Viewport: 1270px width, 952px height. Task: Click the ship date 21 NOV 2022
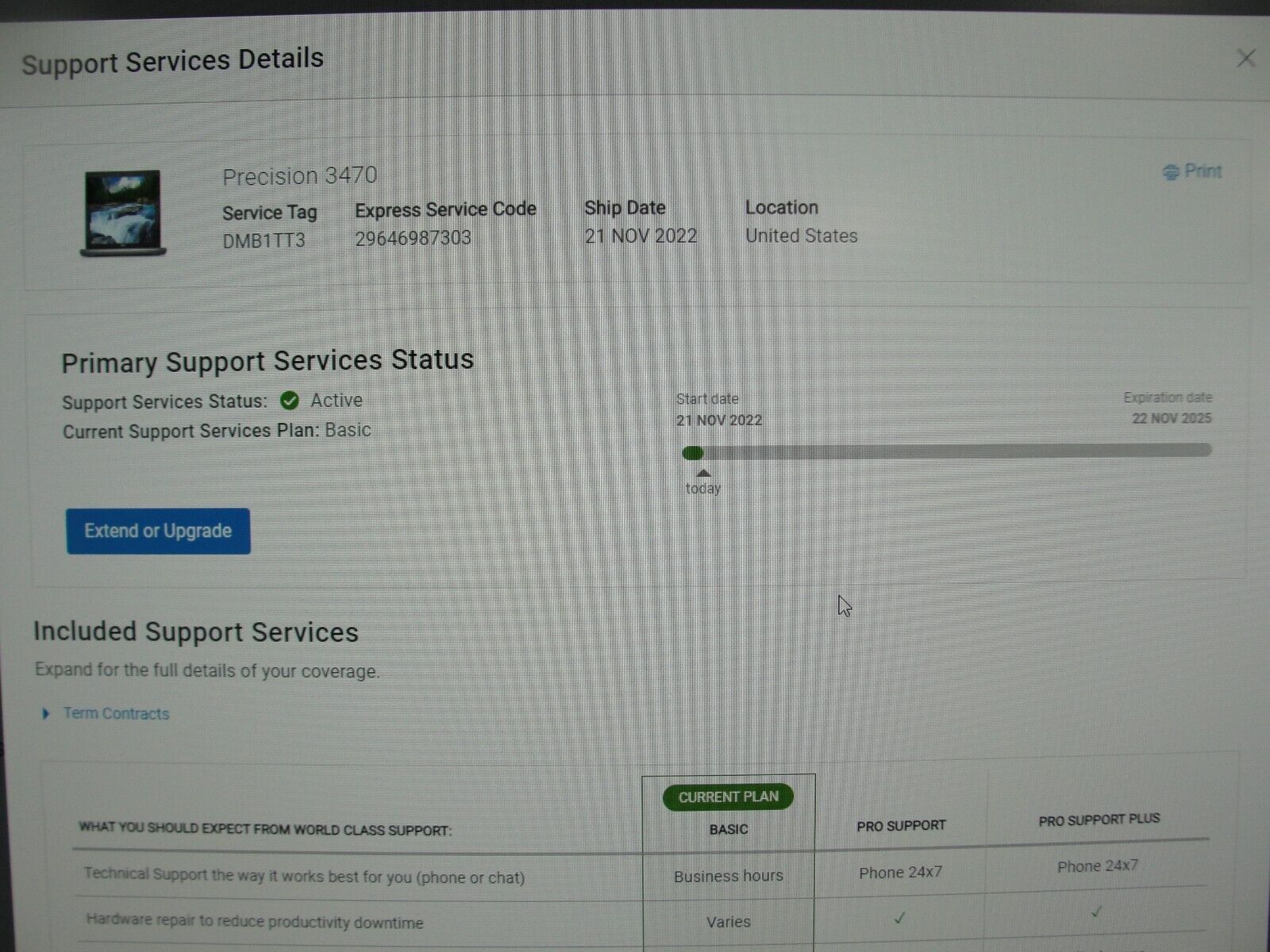pyautogui.click(x=641, y=236)
